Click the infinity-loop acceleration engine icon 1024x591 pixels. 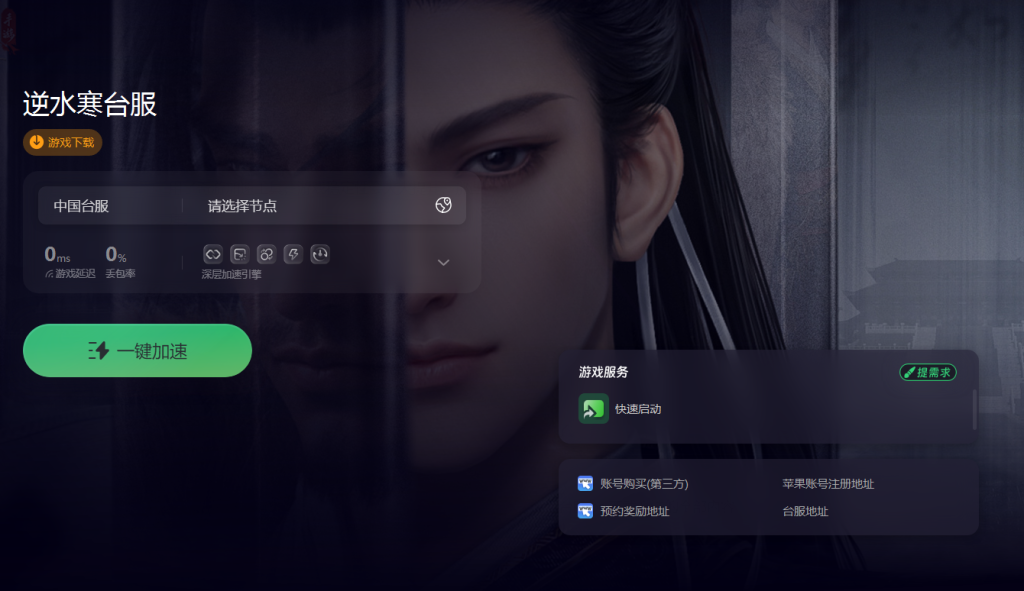pyautogui.click(x=213, y=254)
